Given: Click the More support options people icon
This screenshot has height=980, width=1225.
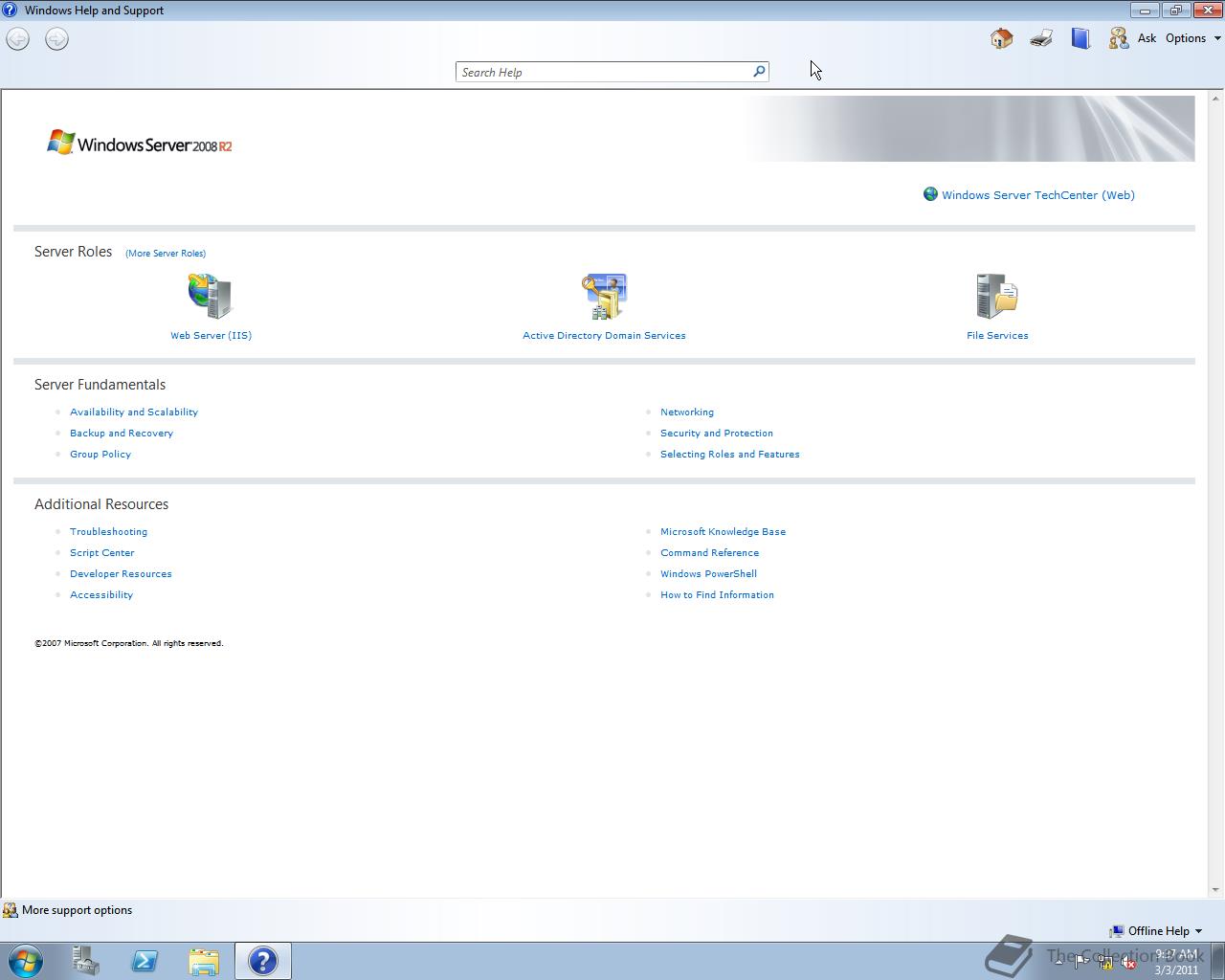Looking at the screenshot, I should (x=10, y=910).
